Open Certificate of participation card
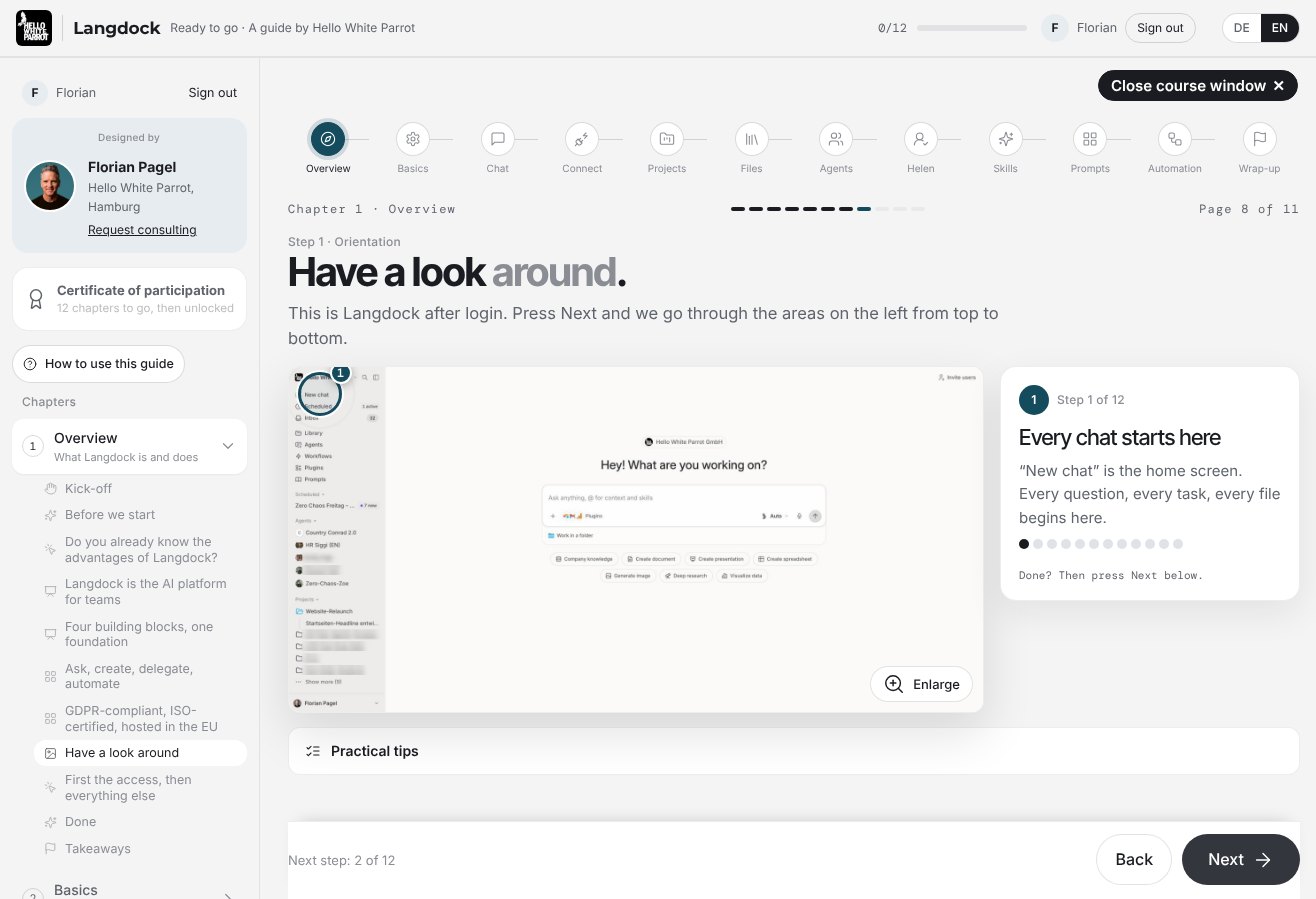 click(129, 299)
